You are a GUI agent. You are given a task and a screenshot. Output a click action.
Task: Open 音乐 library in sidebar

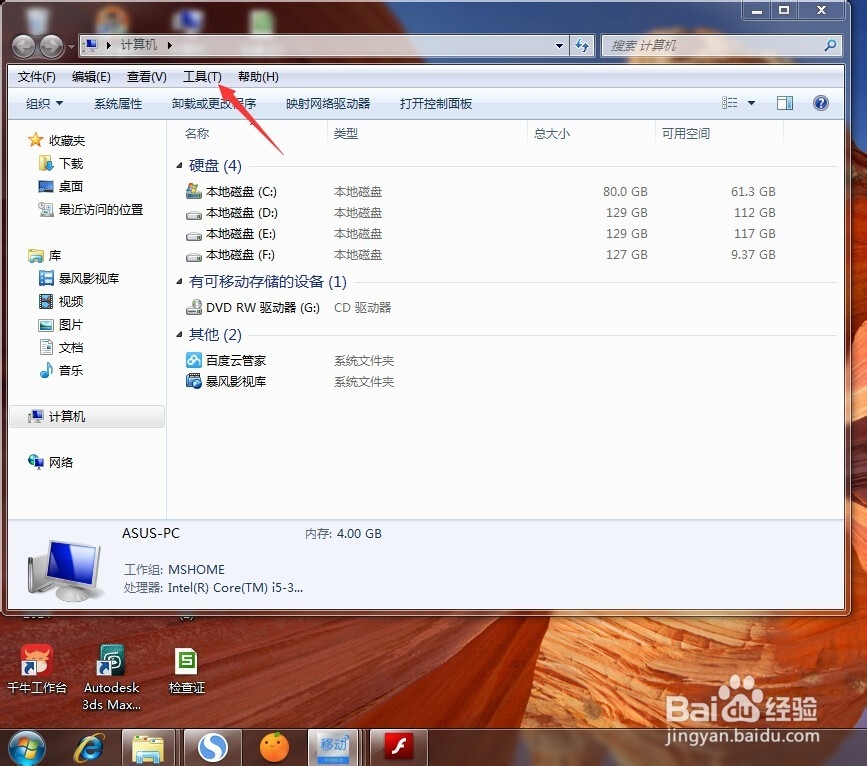pyautogui.click(x=61, y=370)
